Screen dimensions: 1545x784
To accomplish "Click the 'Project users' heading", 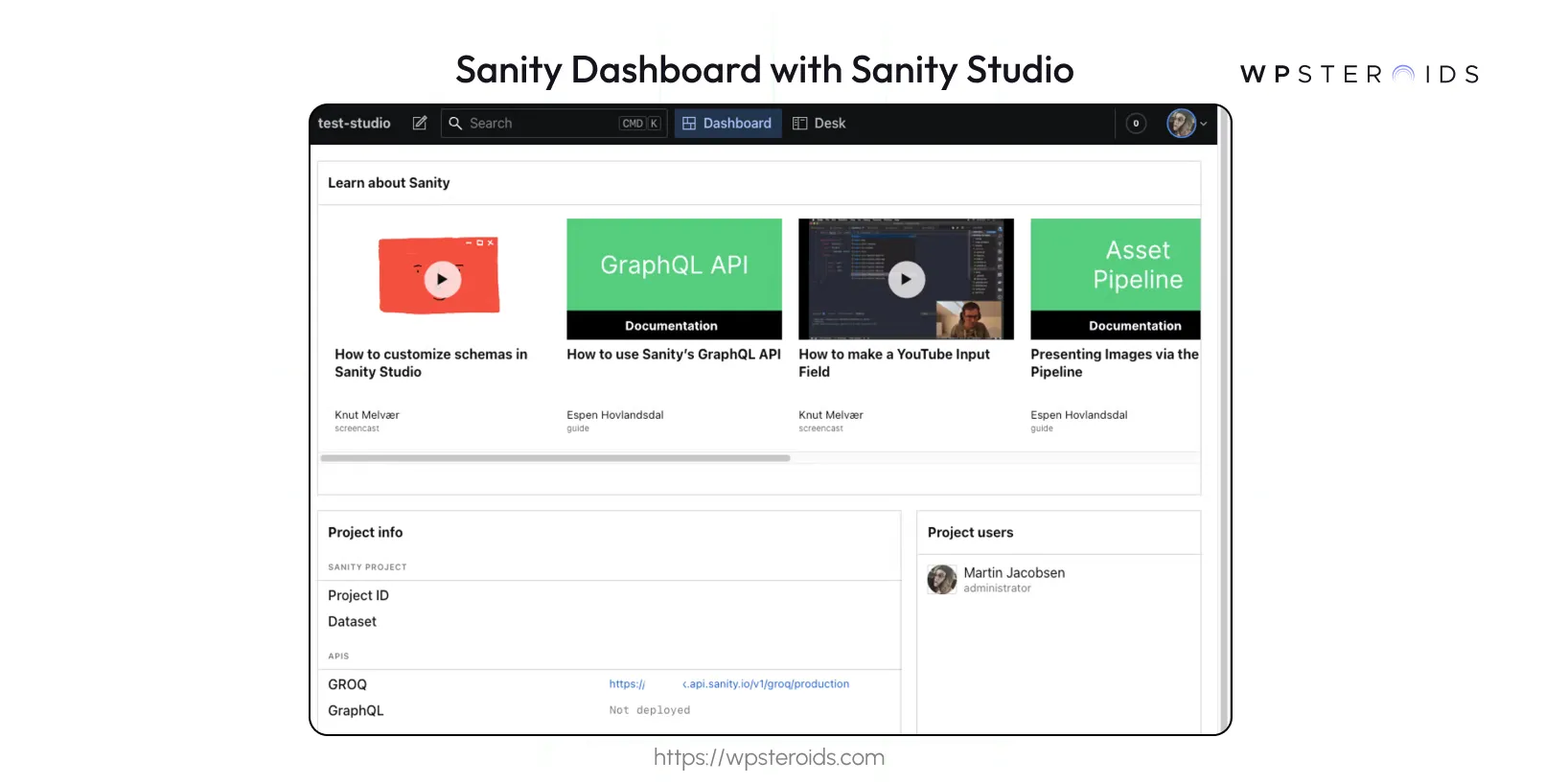I will pyautogui.click(x=971, y=533).
